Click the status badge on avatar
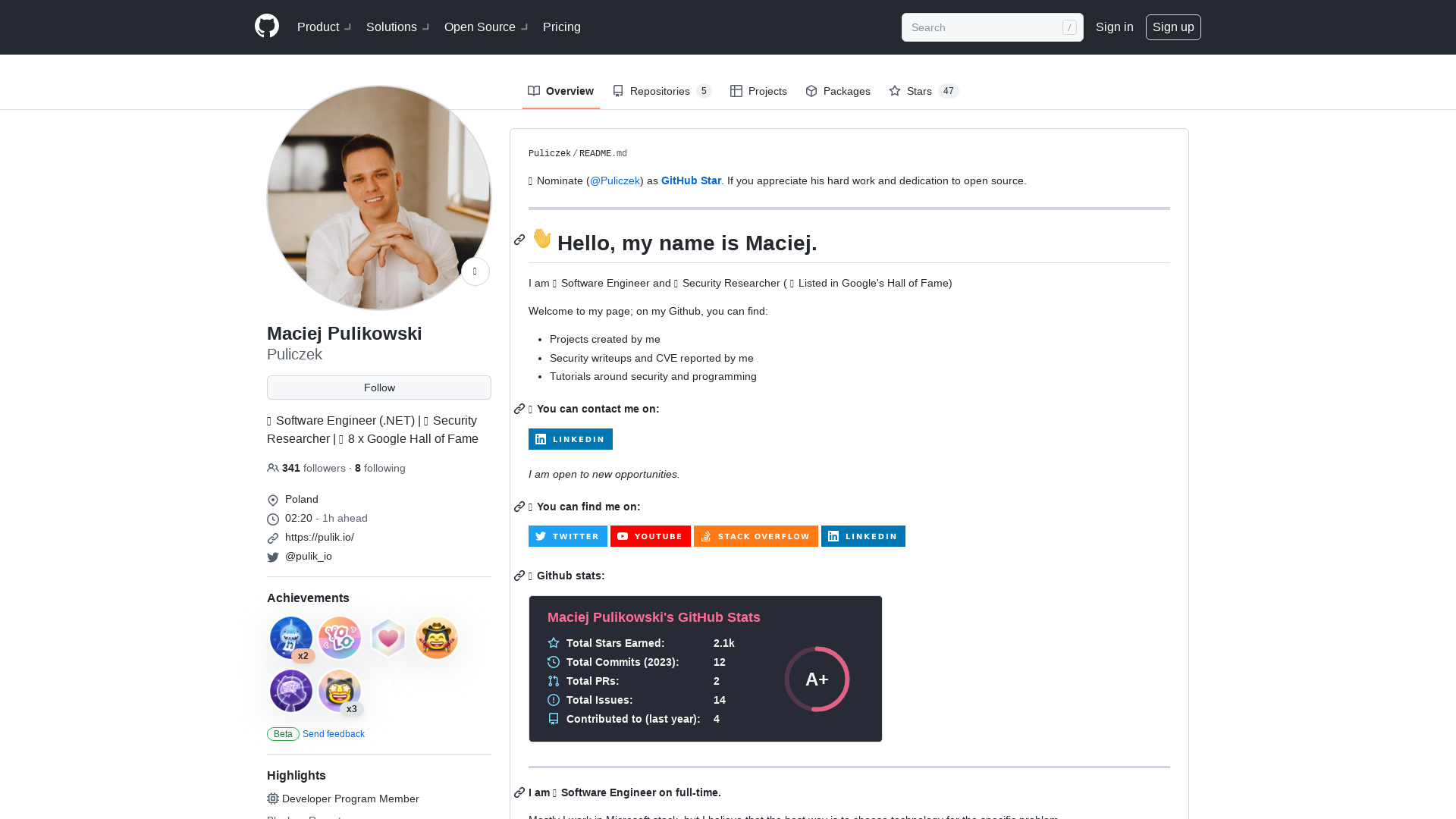The width and height of the screenshot is (1456, 819). click(x=475, y=271)
